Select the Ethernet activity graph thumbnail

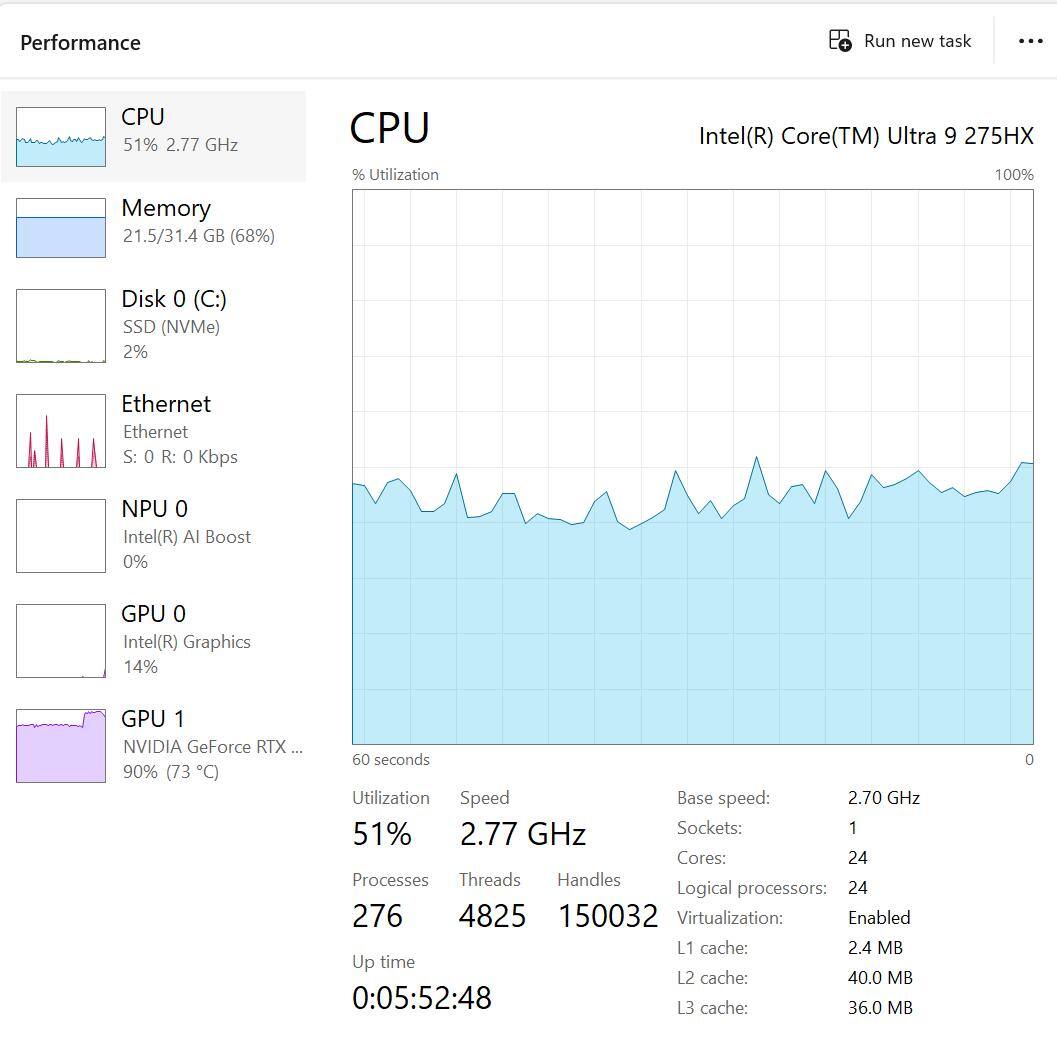click(x=61, y=431)
